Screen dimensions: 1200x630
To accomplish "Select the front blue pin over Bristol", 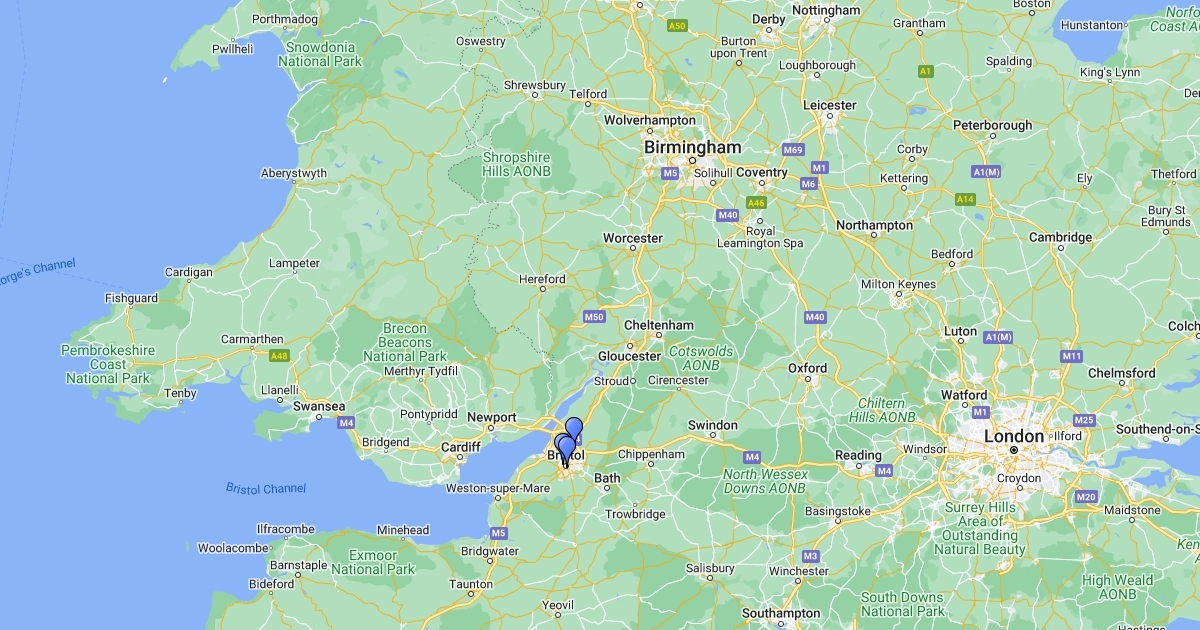I will [x=567, y=450].
